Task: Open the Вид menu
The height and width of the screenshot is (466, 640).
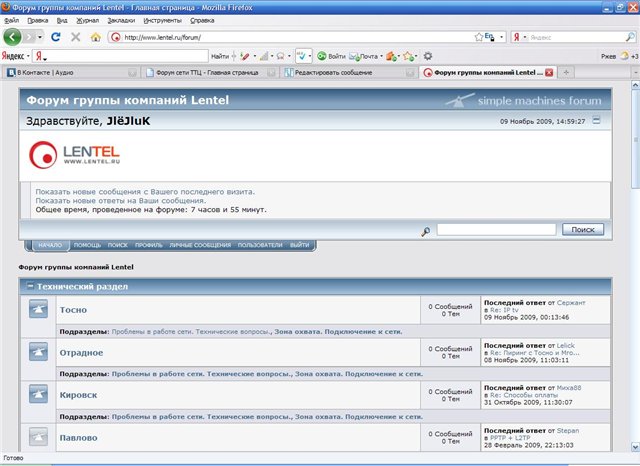Action: 62,20
